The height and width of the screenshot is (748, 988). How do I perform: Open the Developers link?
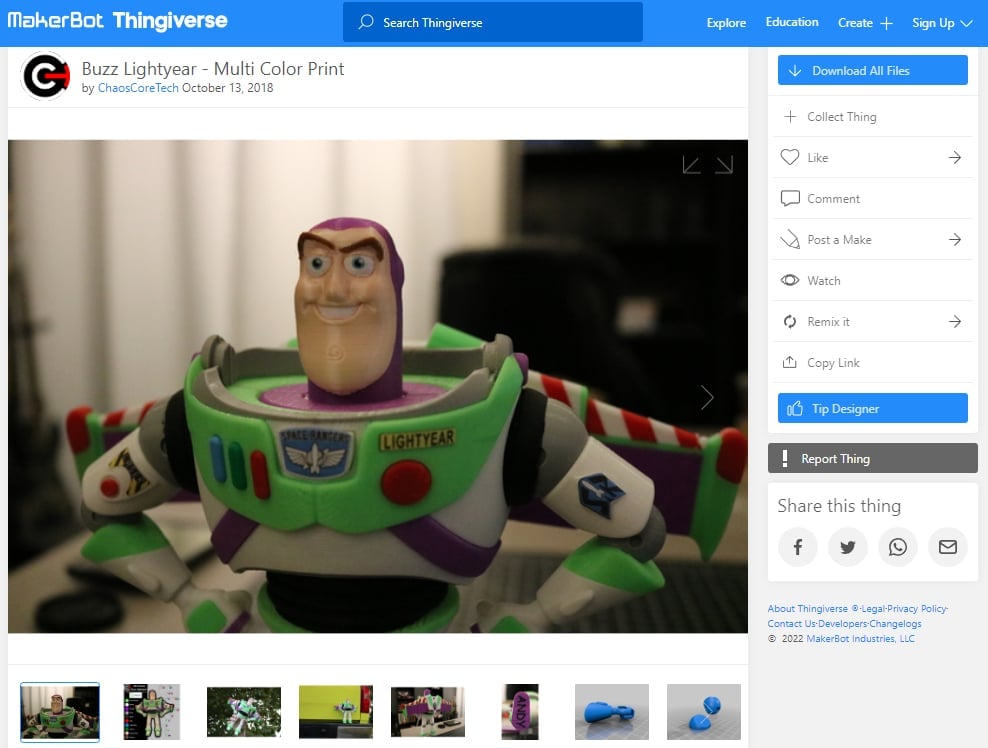pos(842,624)
